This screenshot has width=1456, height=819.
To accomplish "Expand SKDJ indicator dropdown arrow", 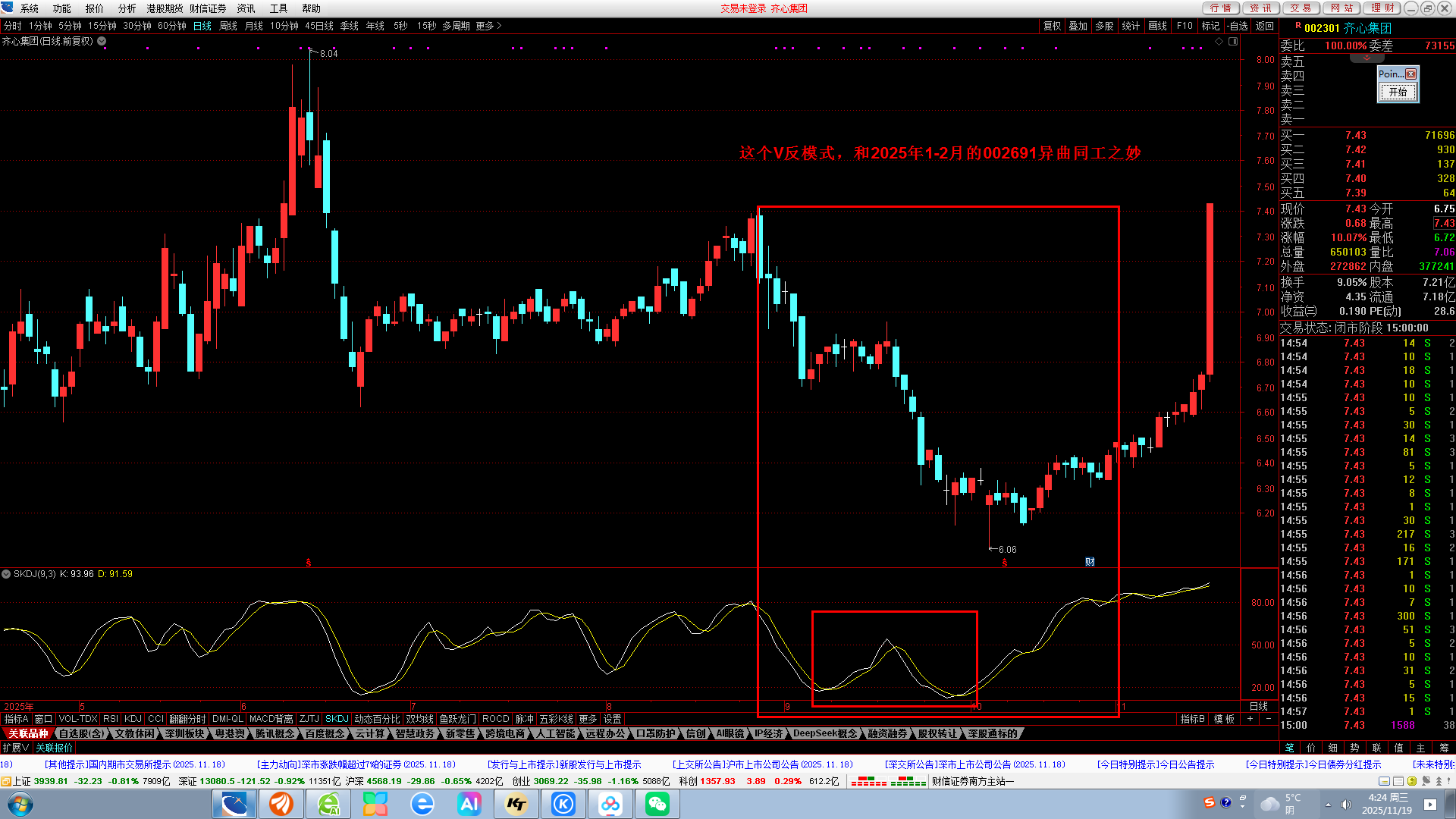I will click(6, 574).
